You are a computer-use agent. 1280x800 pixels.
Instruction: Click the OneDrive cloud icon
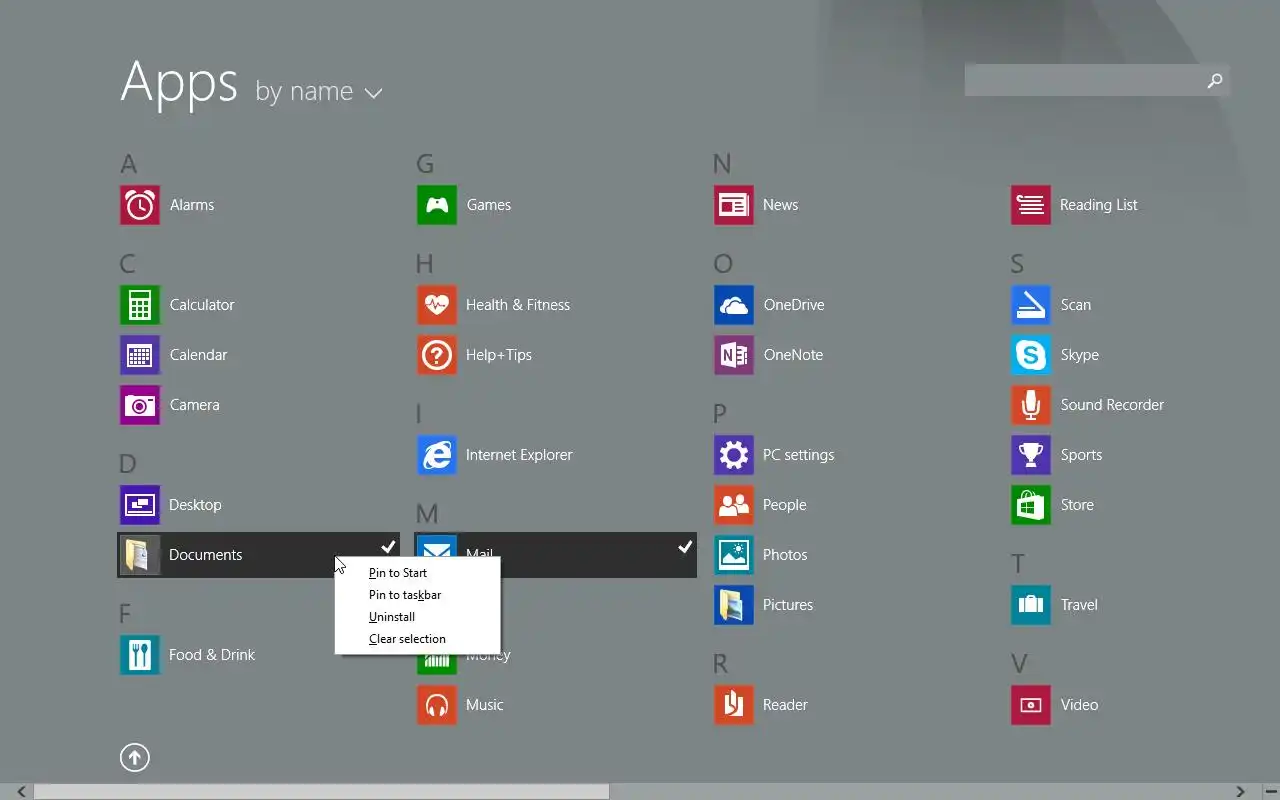pyautogui.click(x=734, y=305)
